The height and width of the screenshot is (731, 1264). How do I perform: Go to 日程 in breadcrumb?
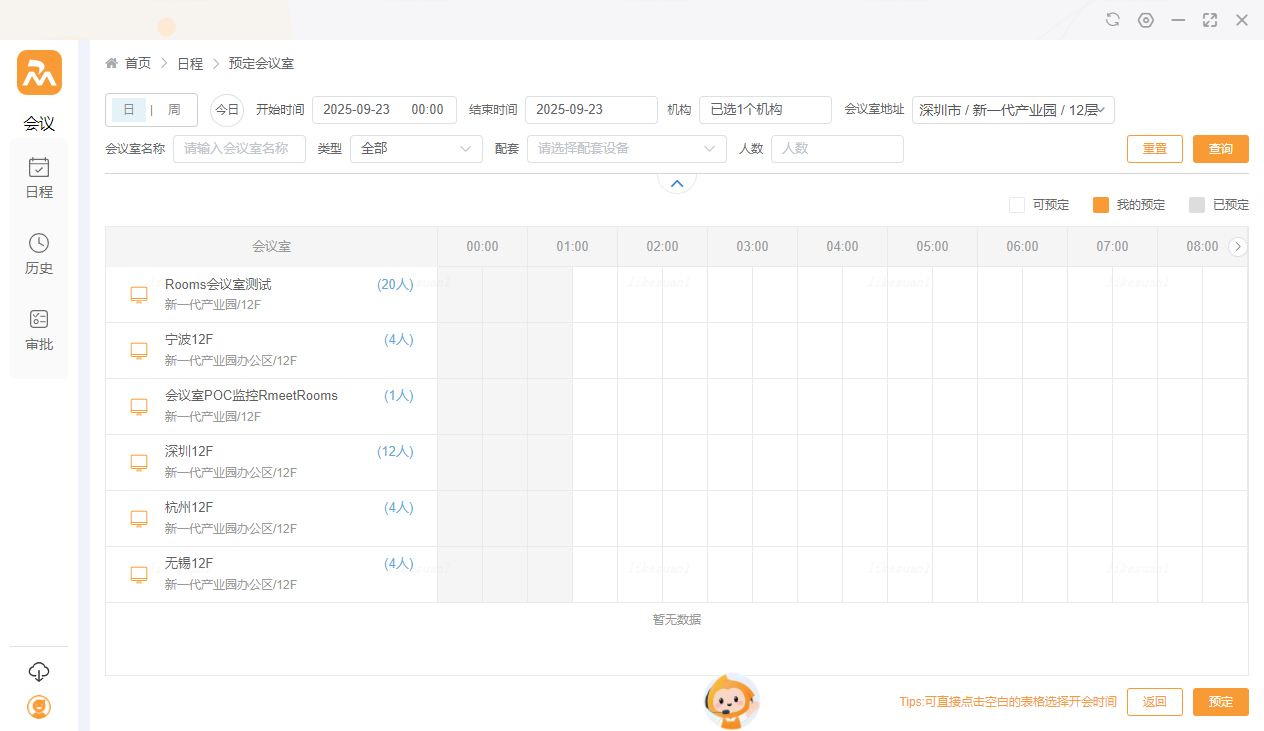[x=190, y=64]
